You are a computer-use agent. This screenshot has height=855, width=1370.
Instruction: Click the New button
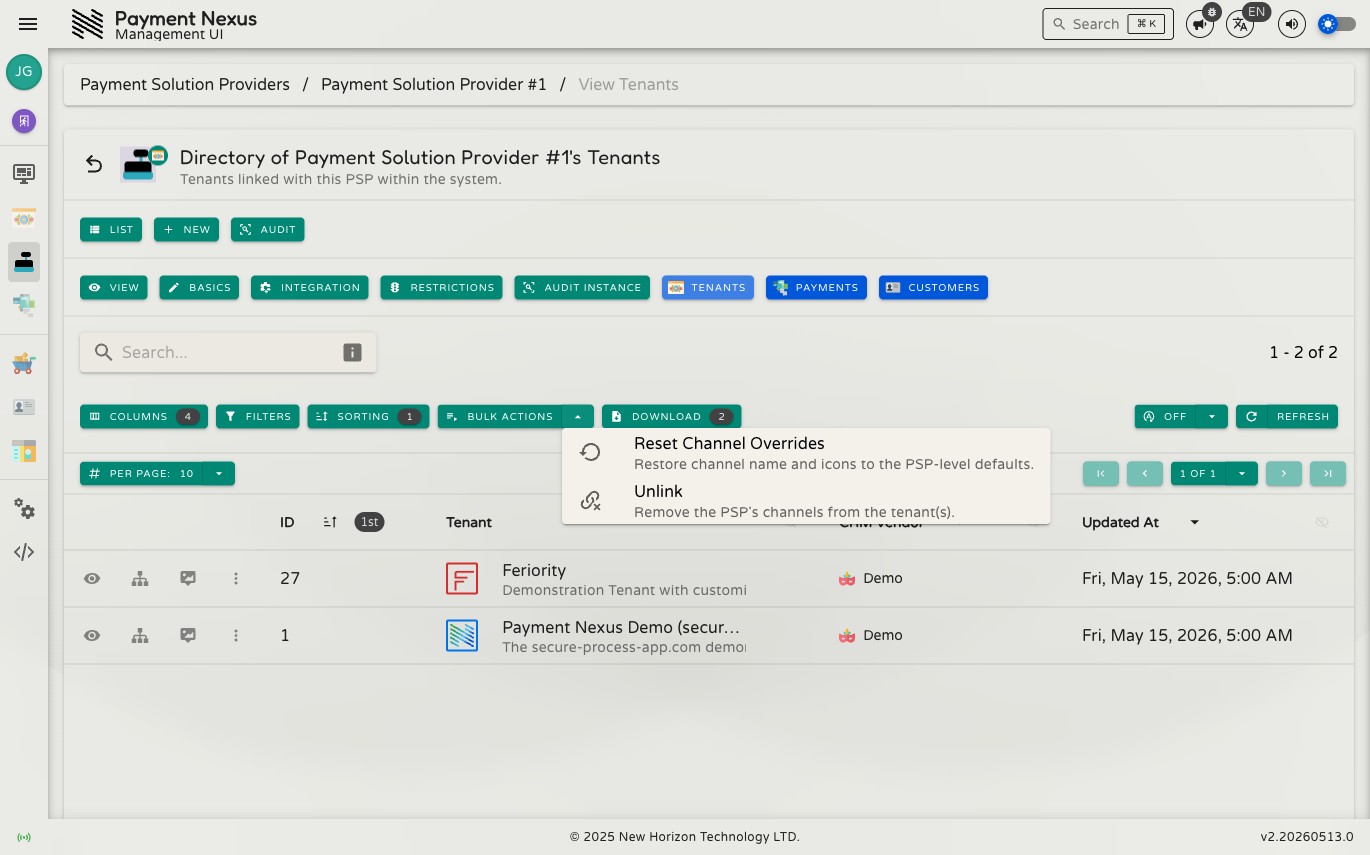click(186, 229)
